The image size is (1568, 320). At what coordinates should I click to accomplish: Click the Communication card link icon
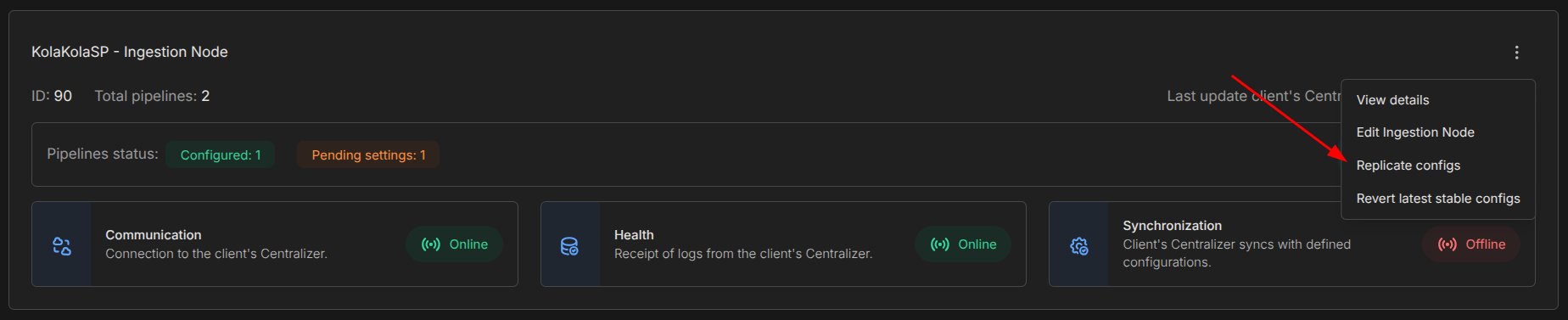pos(62,246)
